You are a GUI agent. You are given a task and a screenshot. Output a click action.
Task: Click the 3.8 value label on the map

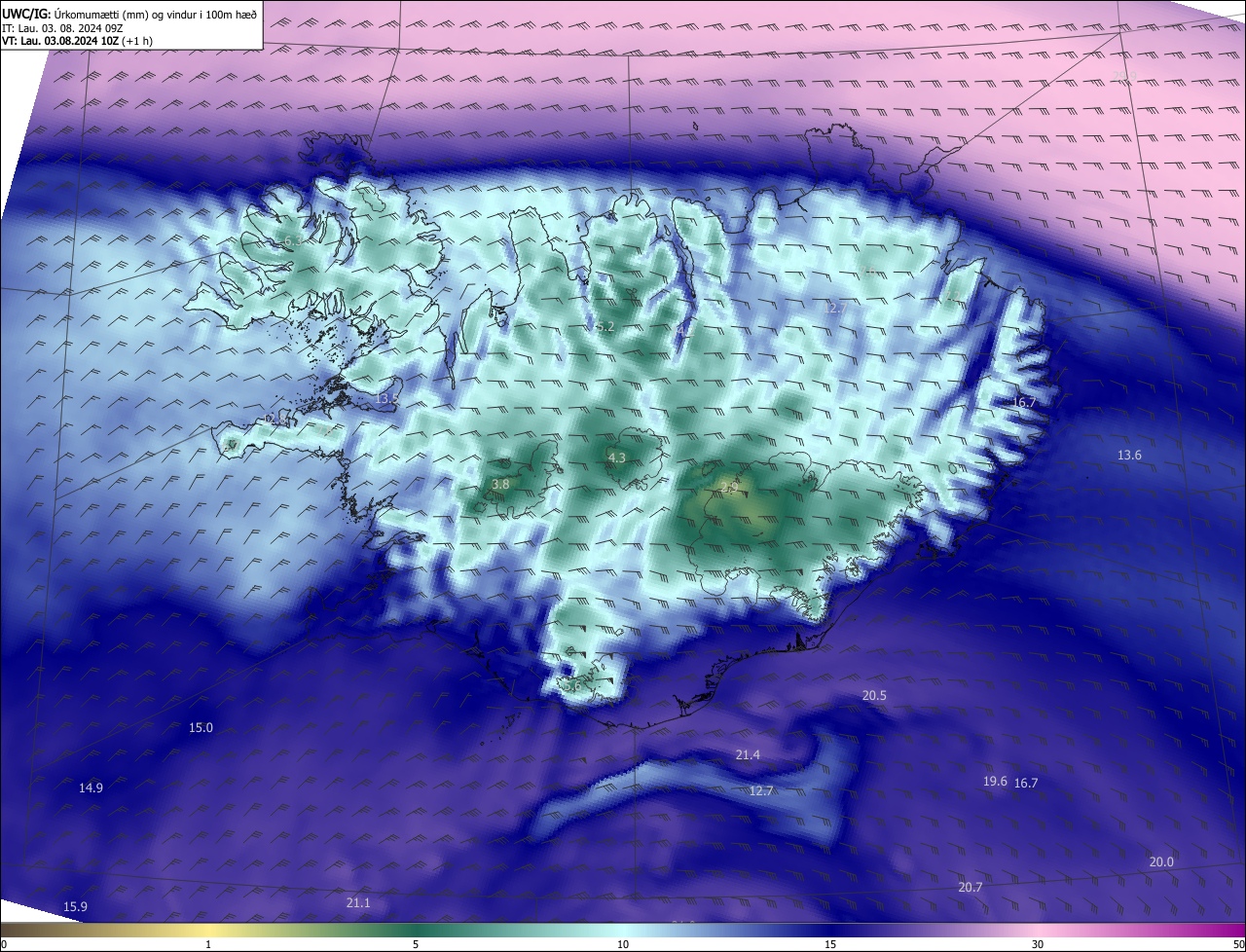tap(500, 483)
